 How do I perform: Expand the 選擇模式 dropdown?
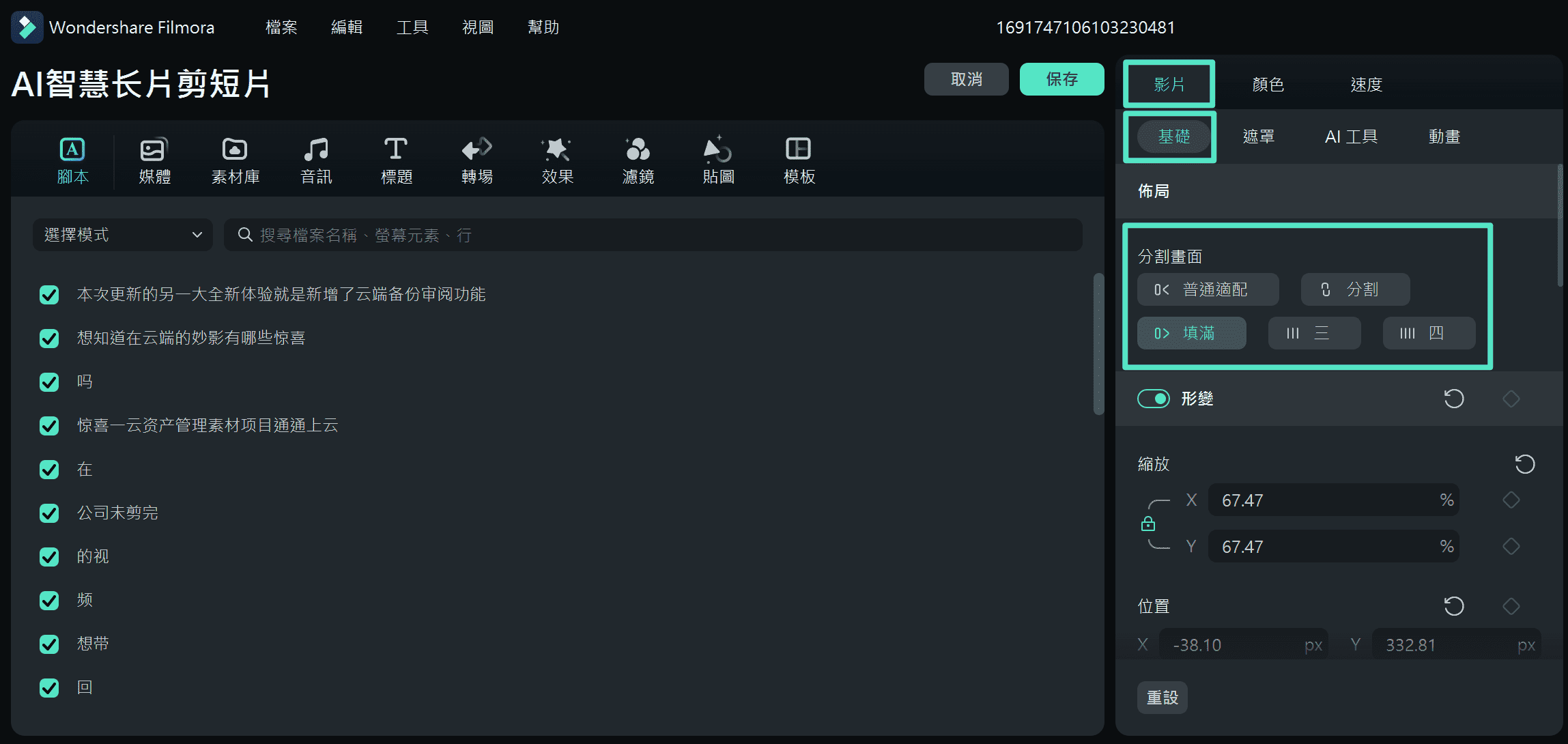coord(123,235)
